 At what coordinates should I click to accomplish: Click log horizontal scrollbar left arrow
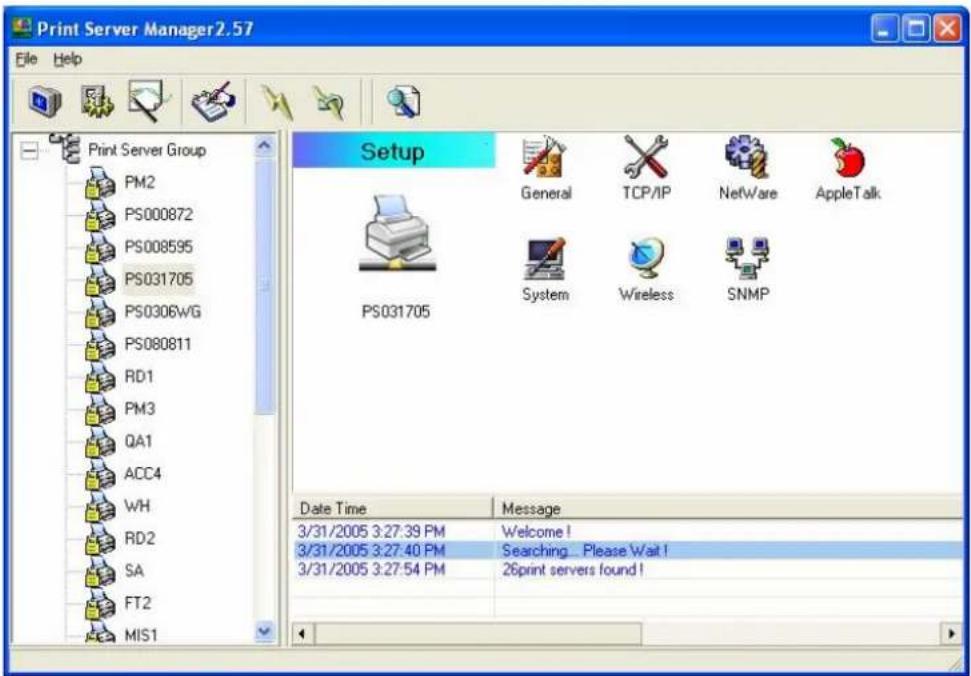click(x=302, y=635)
